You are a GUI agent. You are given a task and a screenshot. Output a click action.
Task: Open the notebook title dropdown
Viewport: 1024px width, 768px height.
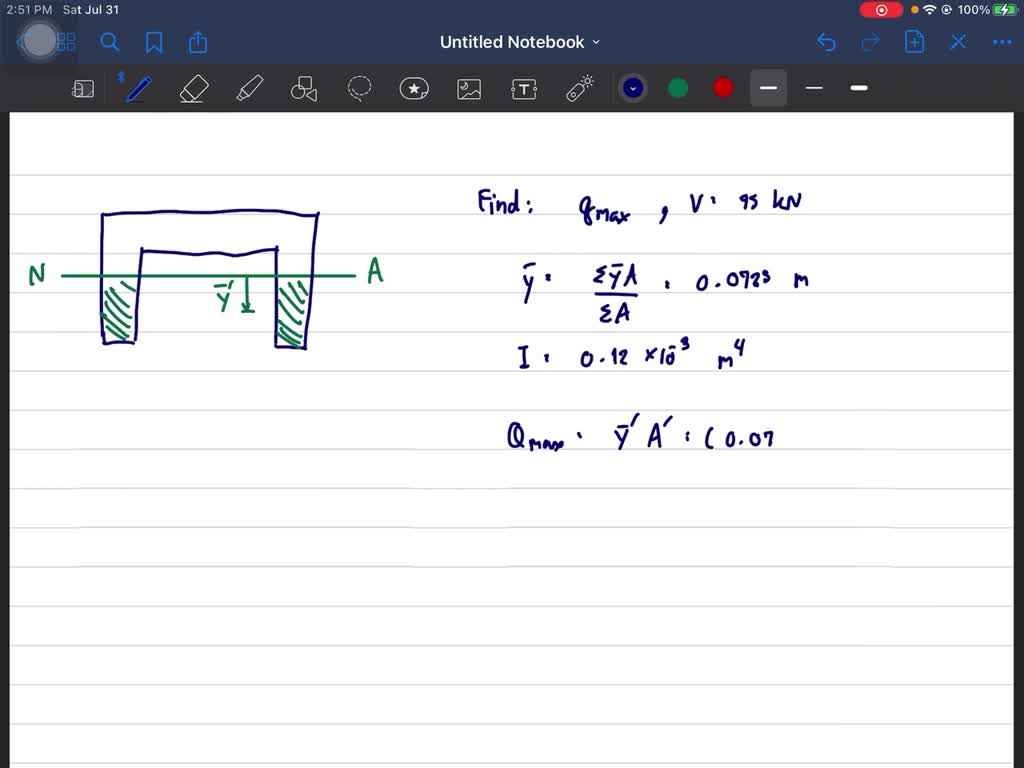click(596, 42)
